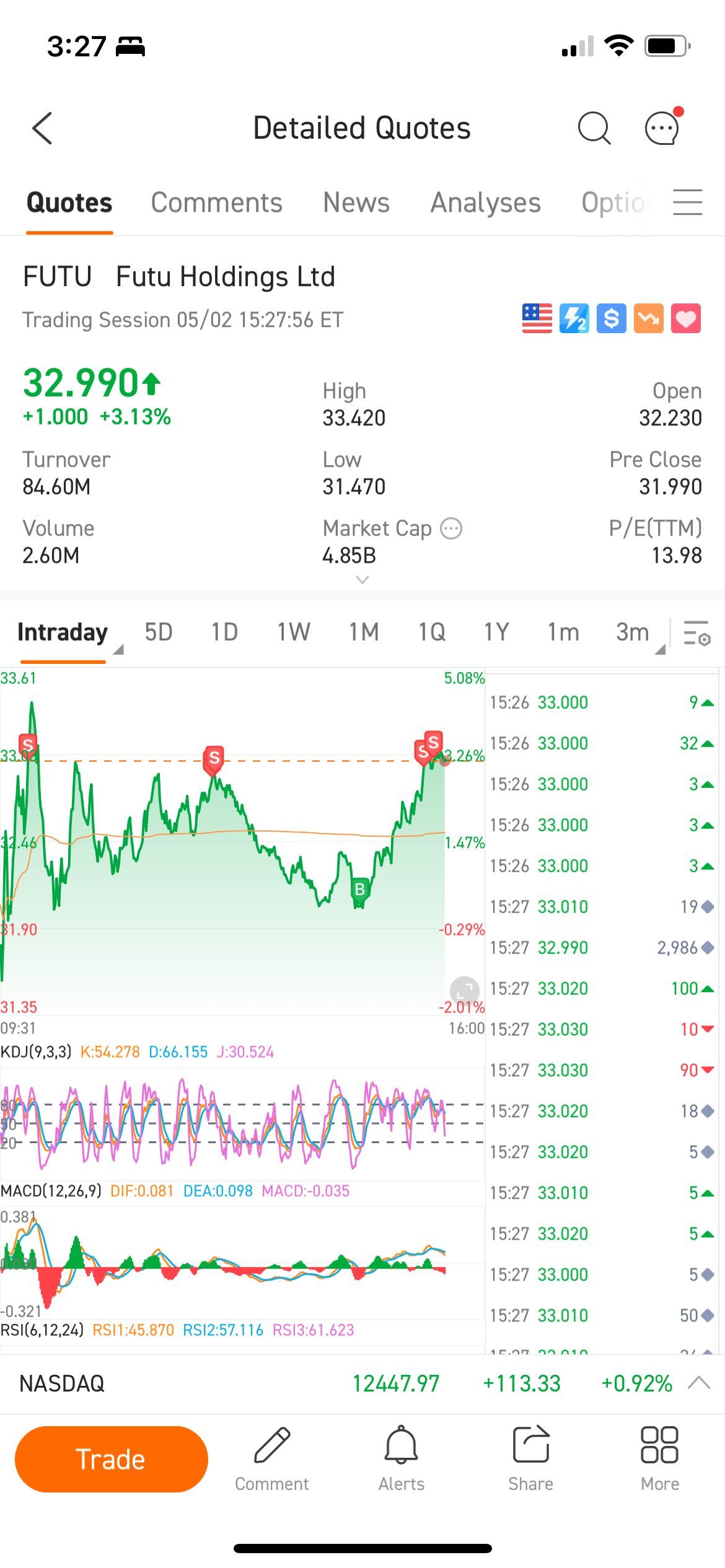Screen dimensions: 725x1568
Task: Tap the Pre Close value 31.990
Action: coord(670,487)
